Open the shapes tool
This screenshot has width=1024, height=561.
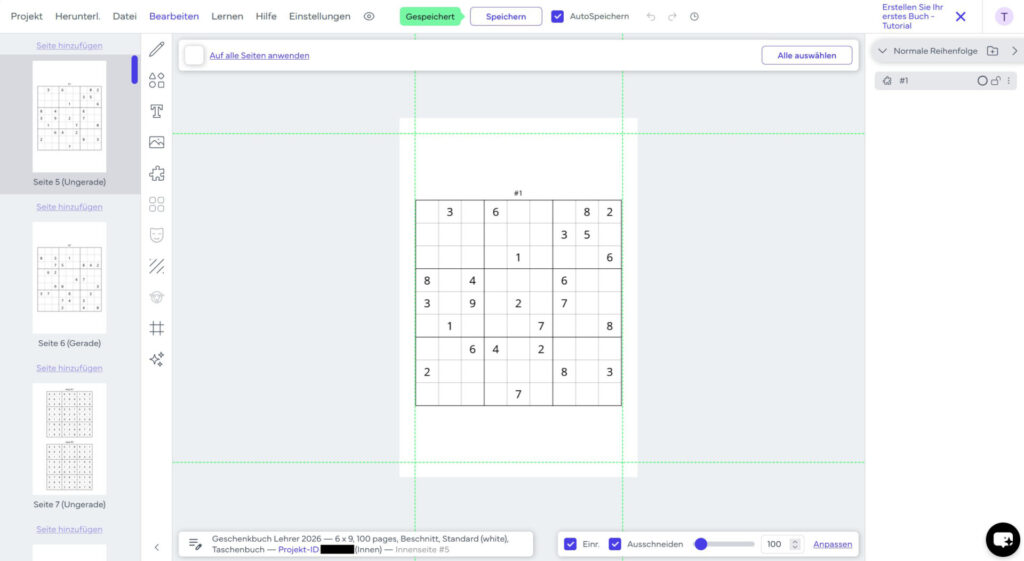157,80
